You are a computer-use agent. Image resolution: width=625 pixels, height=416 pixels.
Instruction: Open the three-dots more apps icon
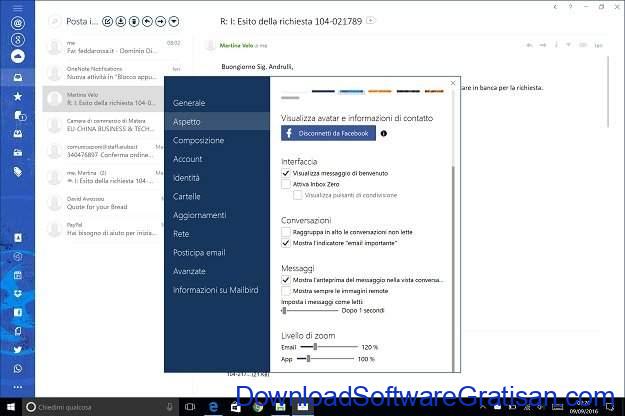tap(18, 387)
